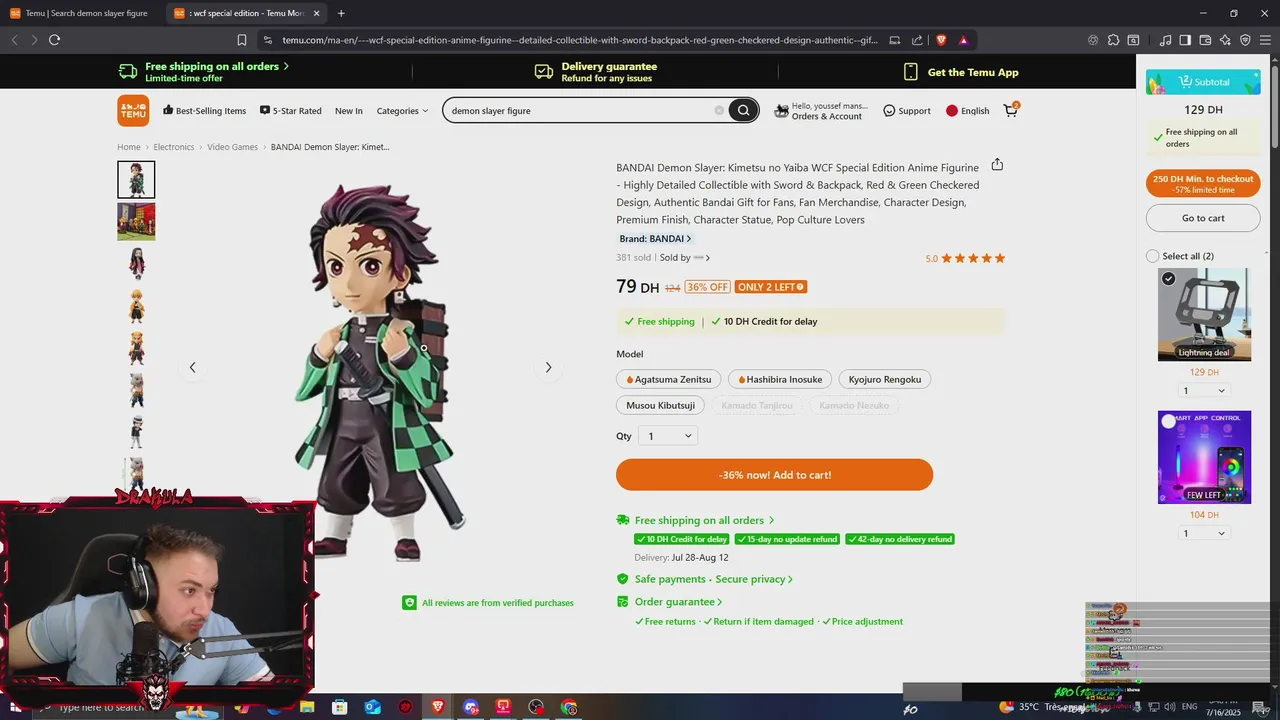Bookmark this page
The width and height of the screenshot is (1280, 720).
pyautogui.click(x=242, y=40)
